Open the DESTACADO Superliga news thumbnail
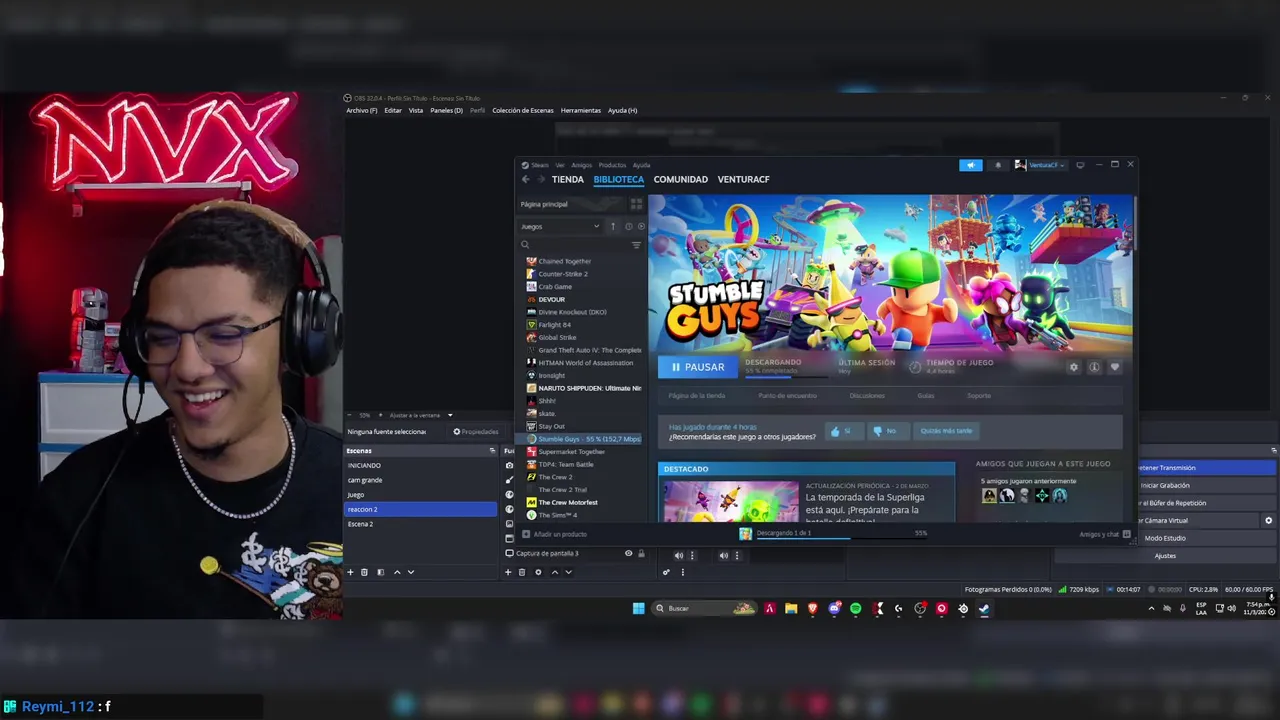1280x720 pixels. point(731,501)
